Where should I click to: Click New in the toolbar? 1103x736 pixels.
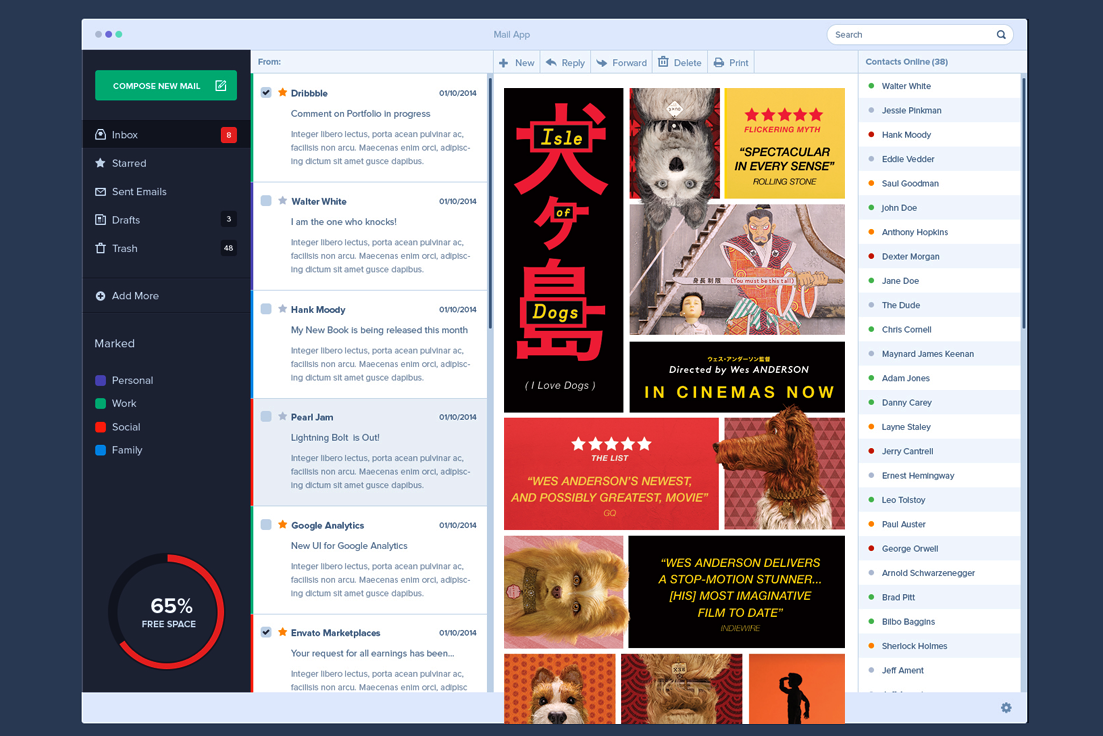tap(516, 63)
